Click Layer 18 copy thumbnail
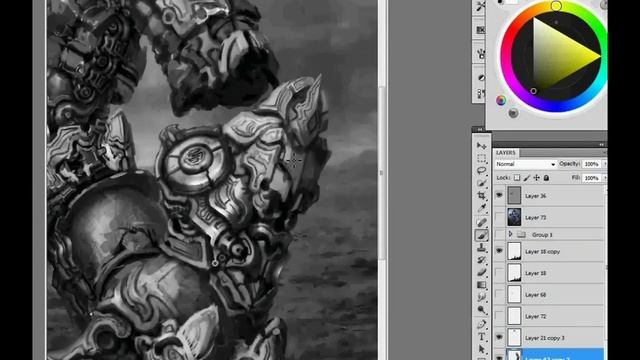 pyautogui.click(x=514, y=251)
